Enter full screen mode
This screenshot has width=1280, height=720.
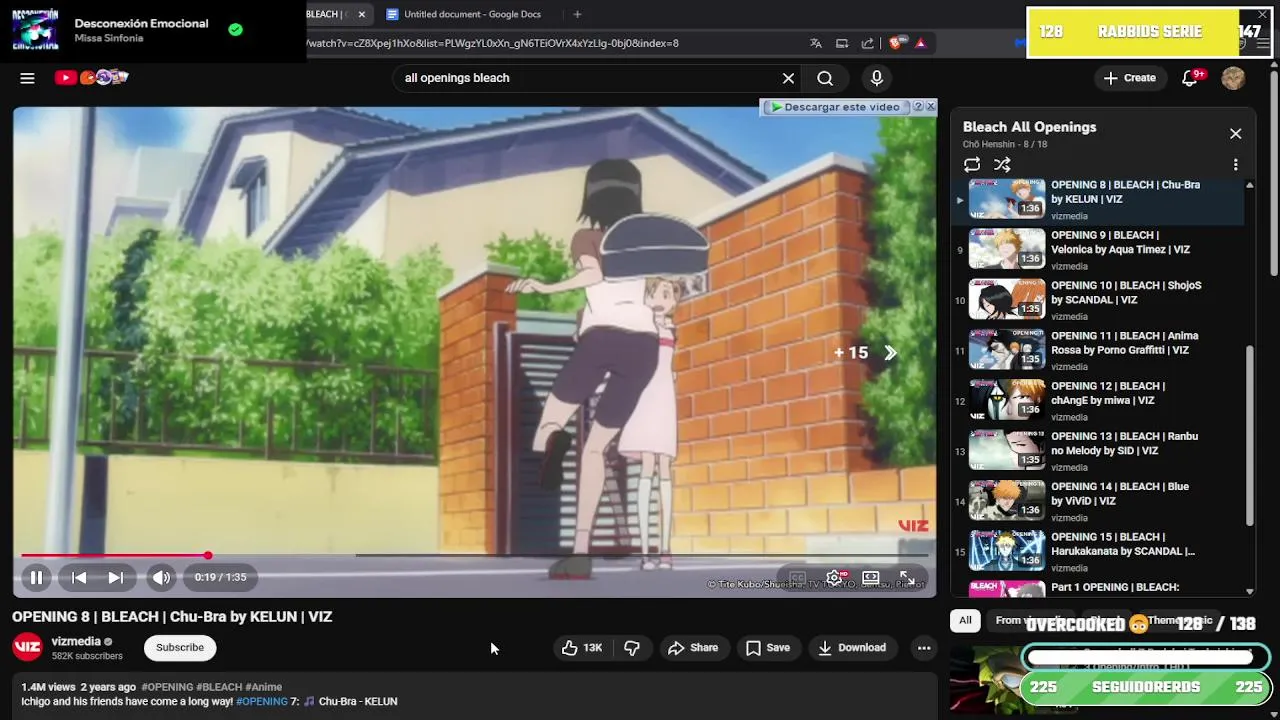click(x=907, y=578)
